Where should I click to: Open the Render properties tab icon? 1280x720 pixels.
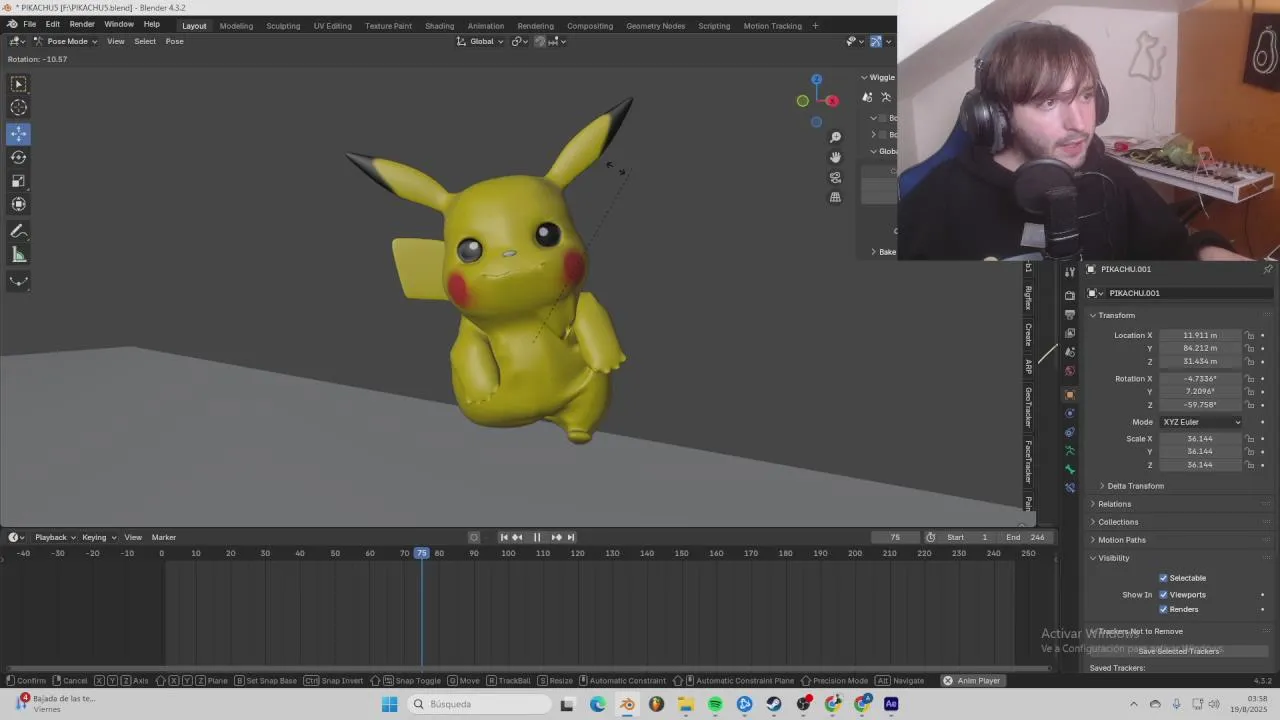click(1070, 295)
